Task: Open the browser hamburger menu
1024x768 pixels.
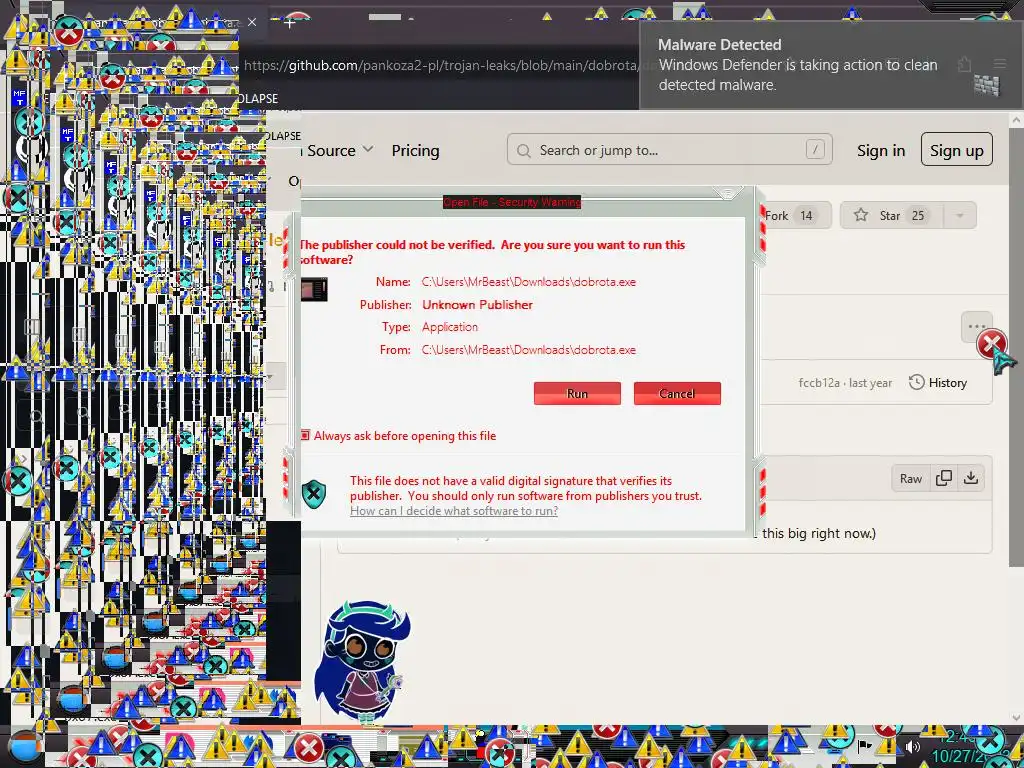Action: [999, 63]
